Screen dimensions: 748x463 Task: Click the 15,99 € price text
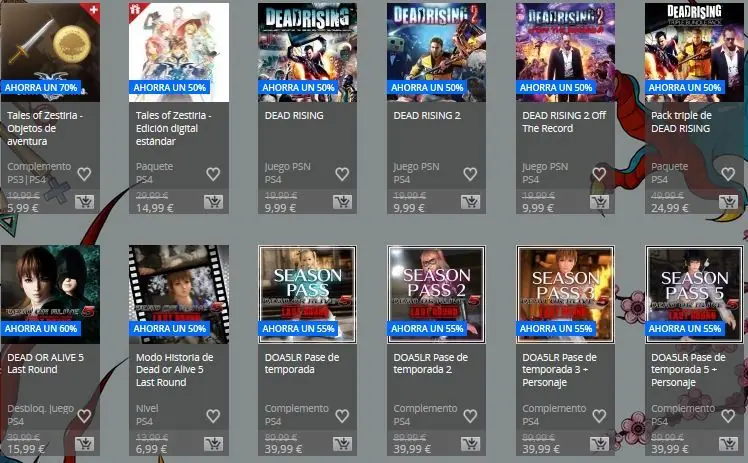point(26,449)
